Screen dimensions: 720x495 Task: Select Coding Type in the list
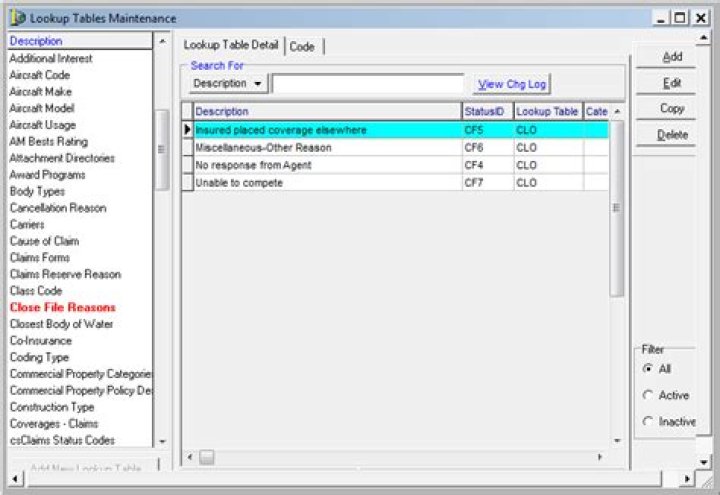pyautogui.click(x=39, y=357)
